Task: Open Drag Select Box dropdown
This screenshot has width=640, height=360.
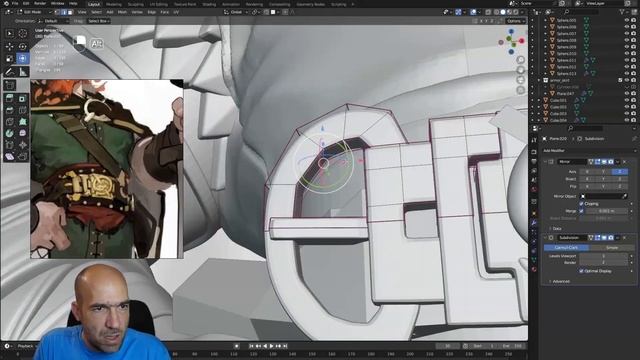Action: 99,21
